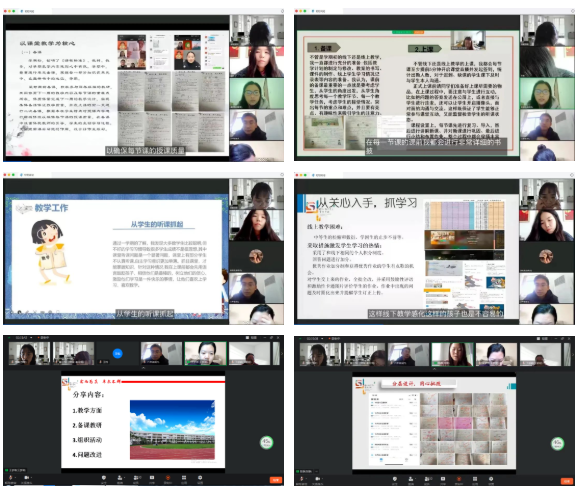Screen dimensions: 581x493
Task: Open settings gear icon in bottom-right meeting toolbar
Action: (491, 479)
